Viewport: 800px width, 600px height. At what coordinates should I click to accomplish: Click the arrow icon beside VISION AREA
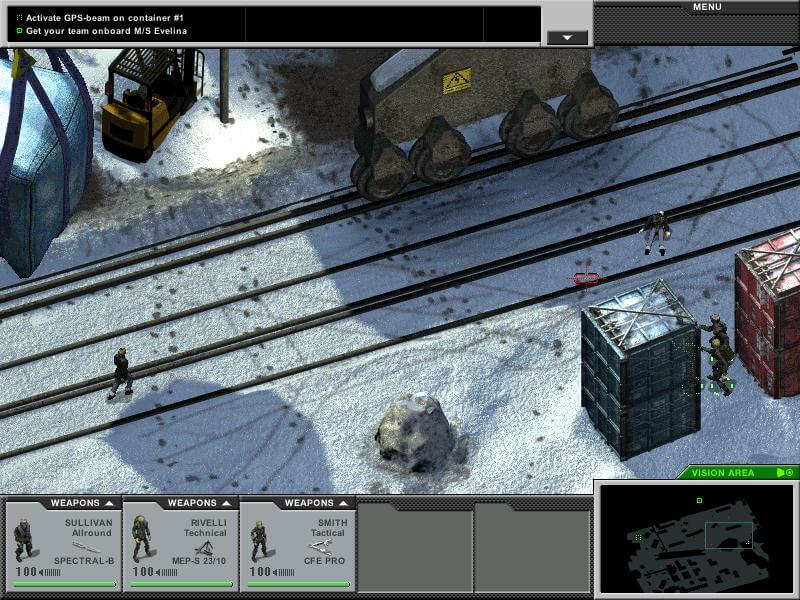pyautogui.click(x=780, y=473)
